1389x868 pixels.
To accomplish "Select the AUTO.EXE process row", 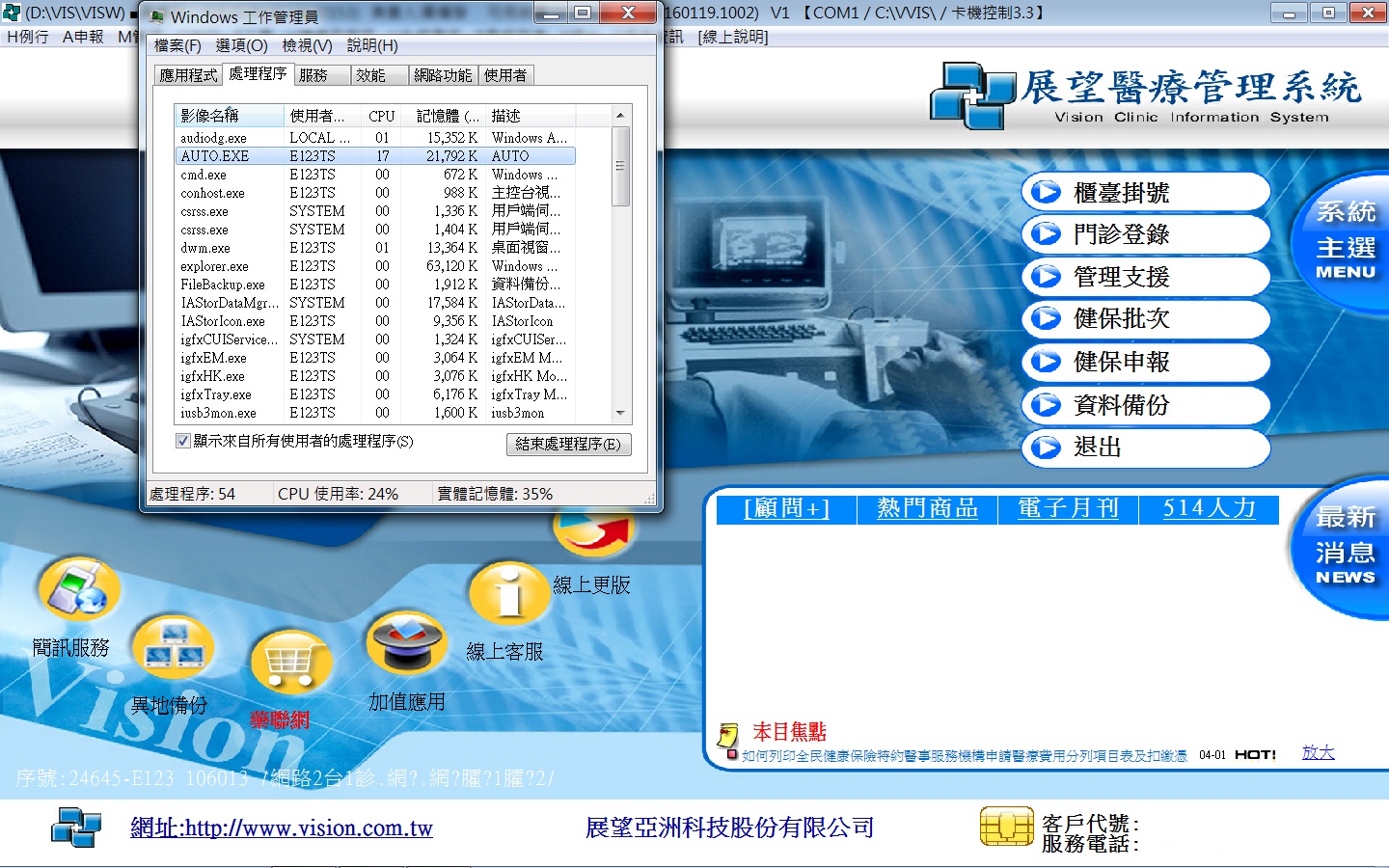I will (x=375, y=156).
